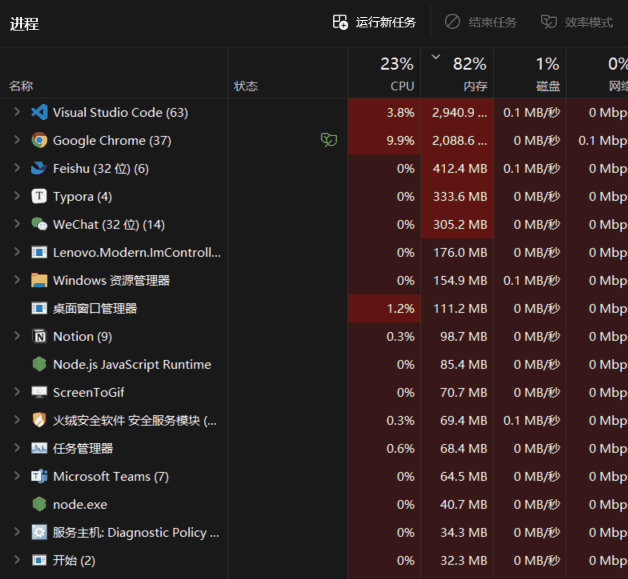Select the node.exe row name
This screenshot has height=579, width=628.
click(x=80, y=505)
